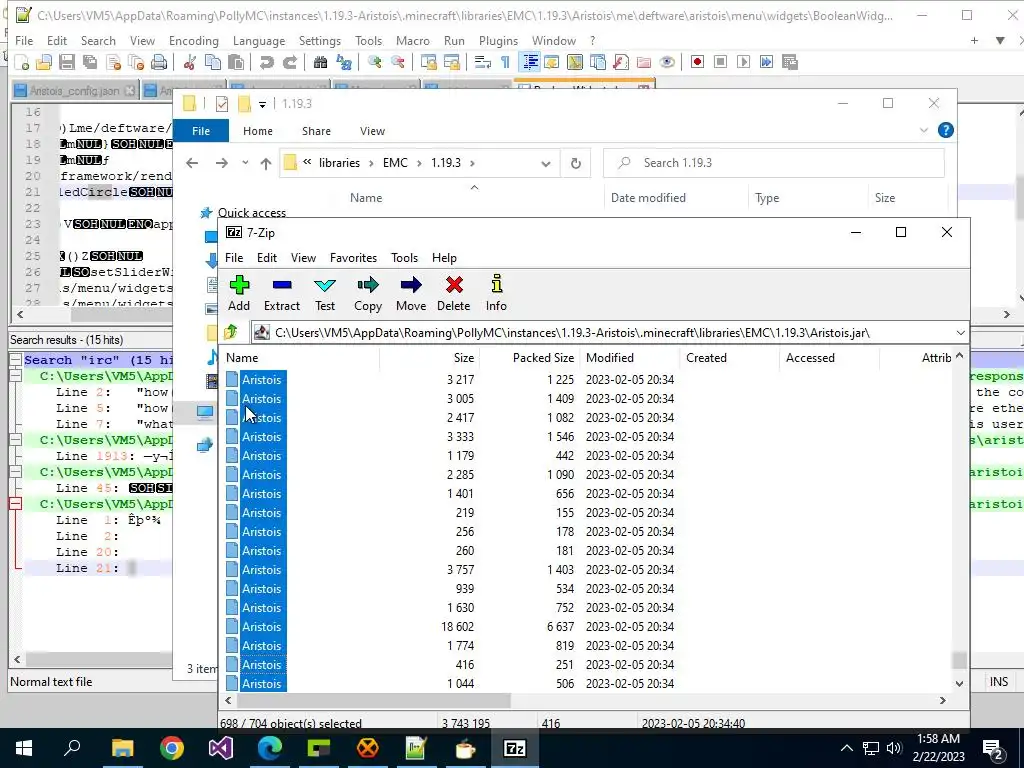Screen dimensions: 1024x768
Task: Toggle indent guide icon in Notepad++
Action: click(530, 62)
